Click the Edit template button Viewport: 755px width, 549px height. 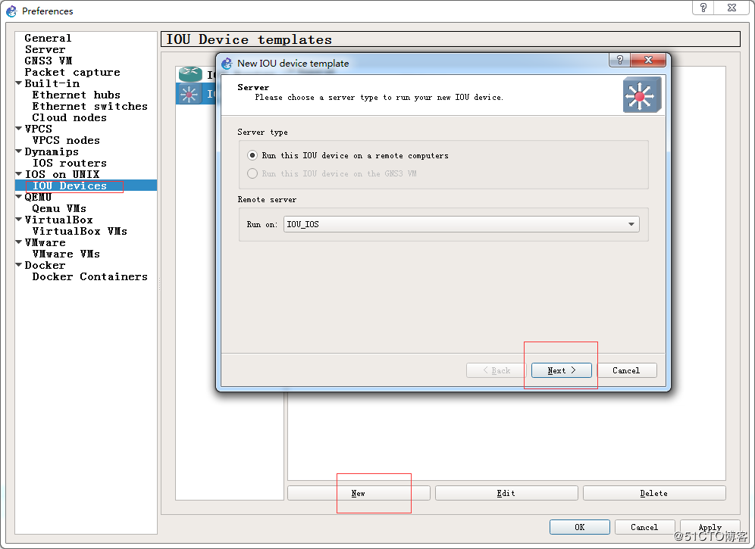tap(507, 493)
